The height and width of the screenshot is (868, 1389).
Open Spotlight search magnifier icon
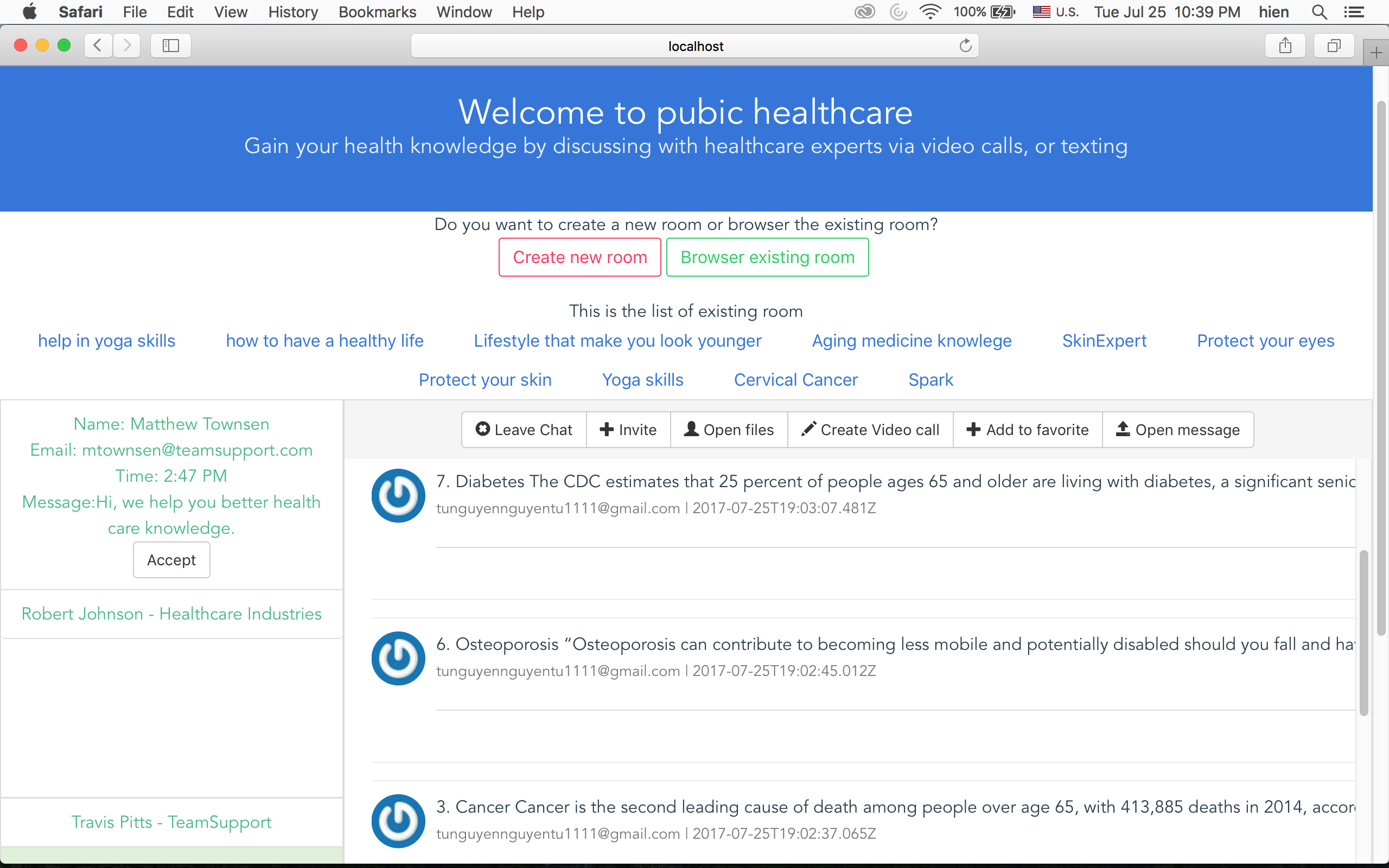[x=1319, y=12]
